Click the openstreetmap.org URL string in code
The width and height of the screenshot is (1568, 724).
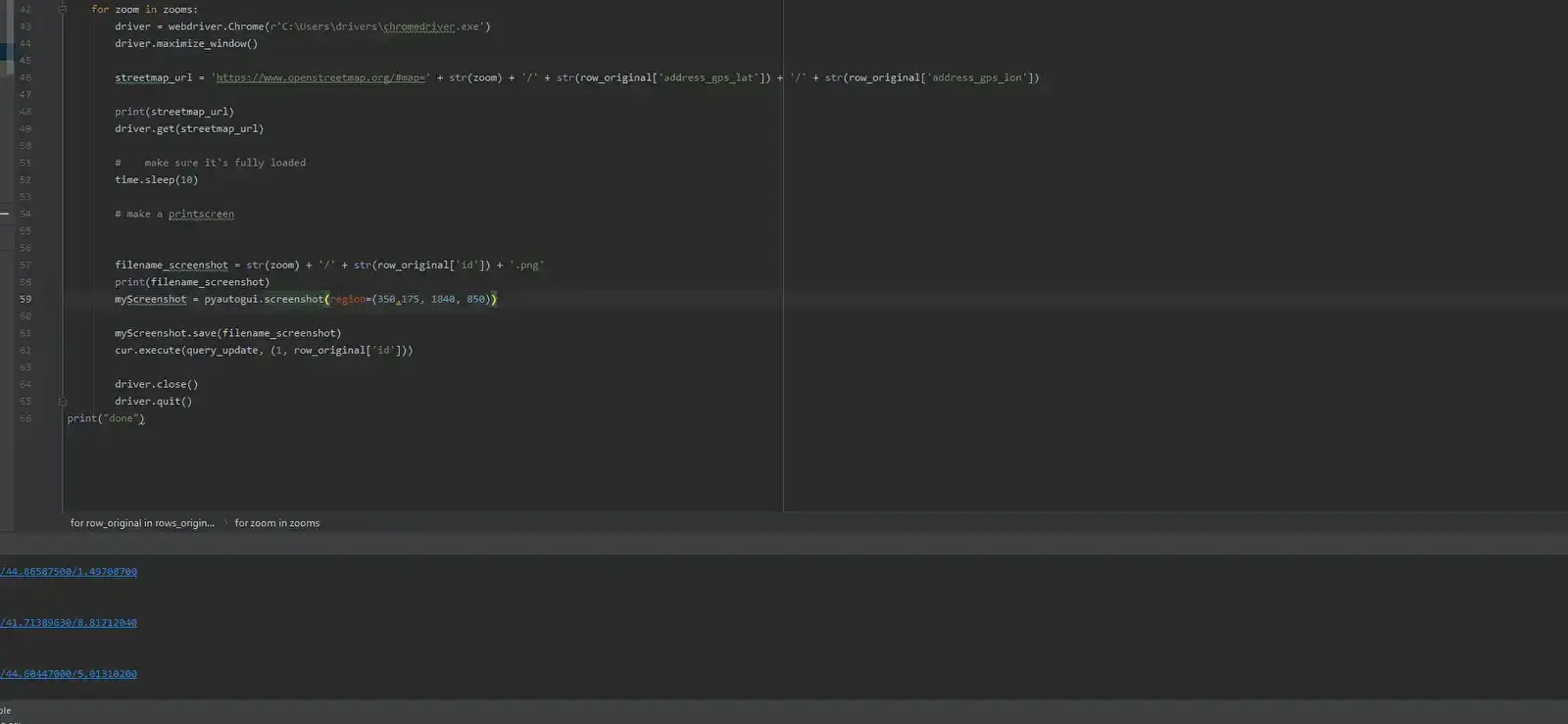(320, 78)
